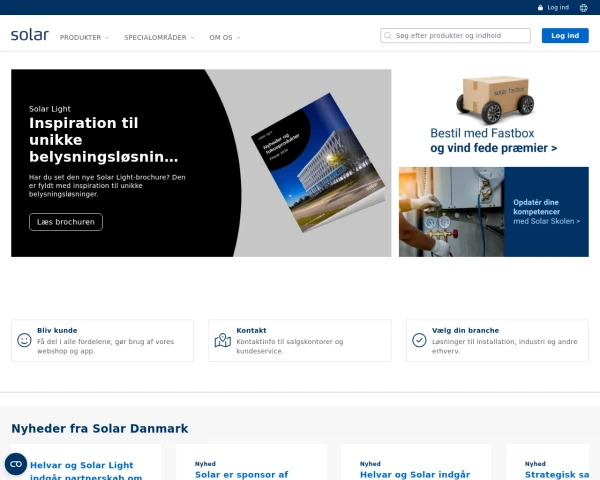Click the blue Log ind button
Viewport: 600px width, 480px height.
[x=565, y=36]
